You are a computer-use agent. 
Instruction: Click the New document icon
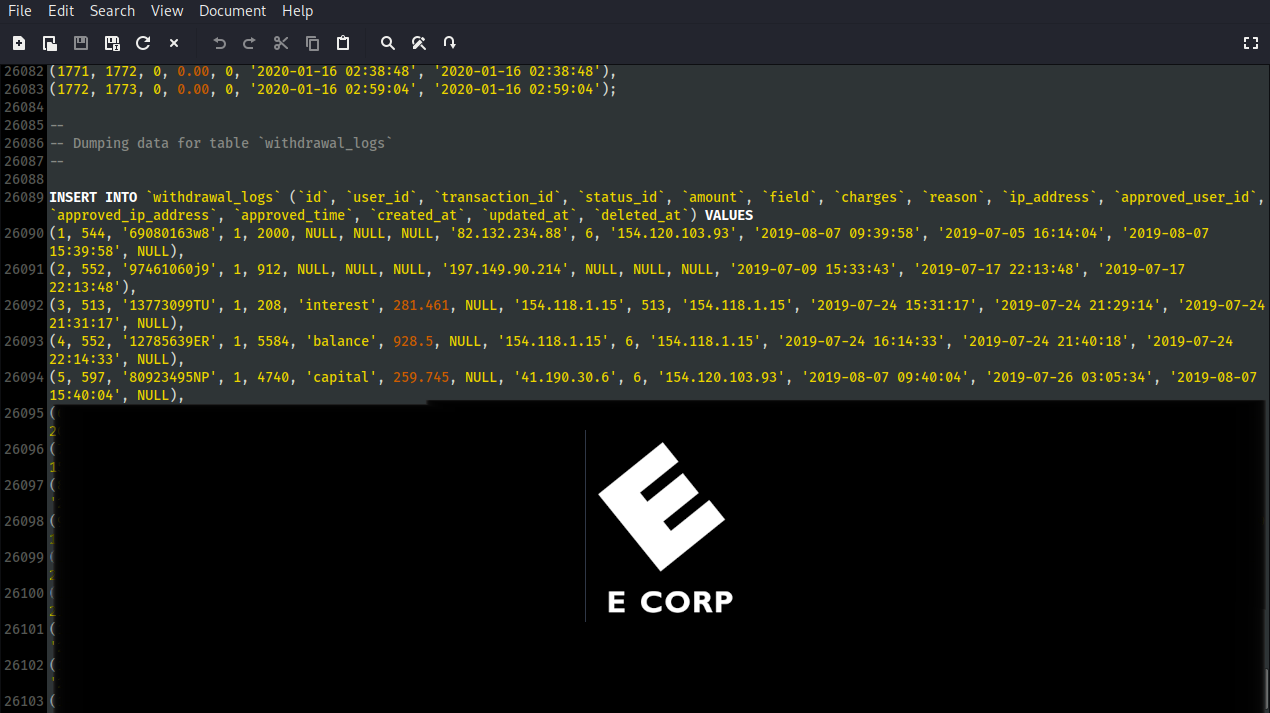tap(19, 43)
